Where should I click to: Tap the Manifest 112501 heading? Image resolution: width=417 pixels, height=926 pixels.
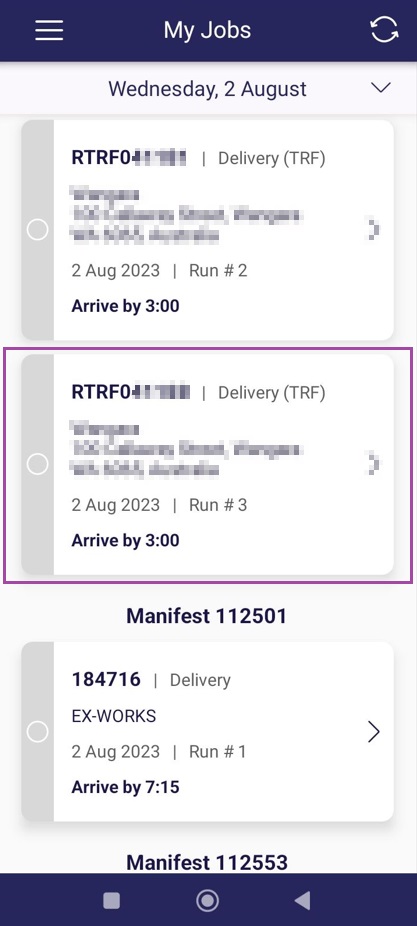point(207,616)
